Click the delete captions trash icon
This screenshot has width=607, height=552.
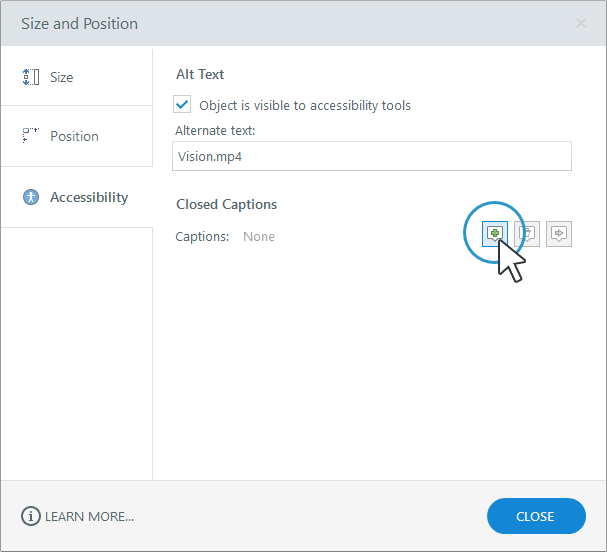[526, 233]
